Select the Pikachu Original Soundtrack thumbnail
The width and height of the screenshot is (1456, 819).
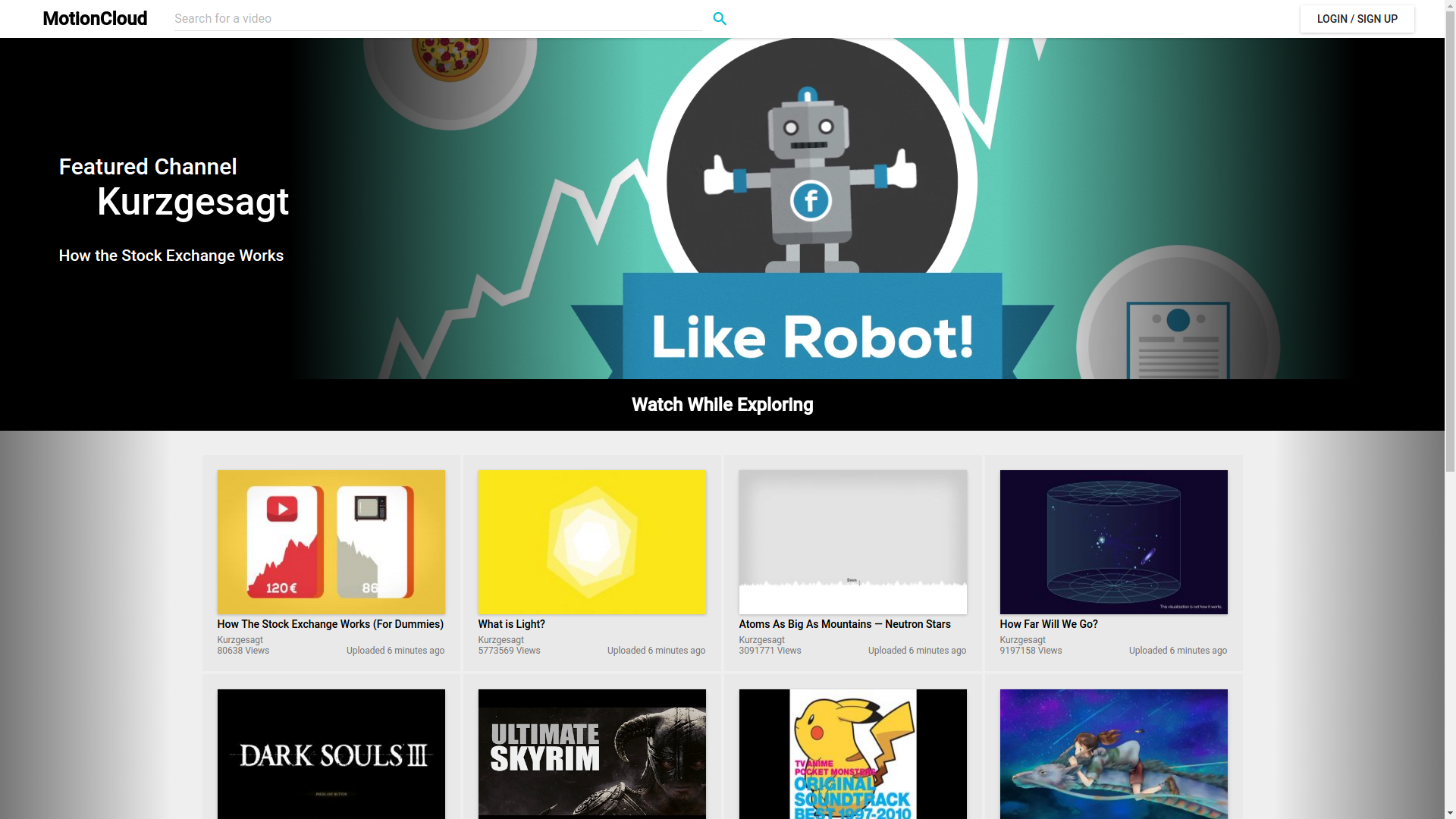pyautogui.click(x=853, y=754)
